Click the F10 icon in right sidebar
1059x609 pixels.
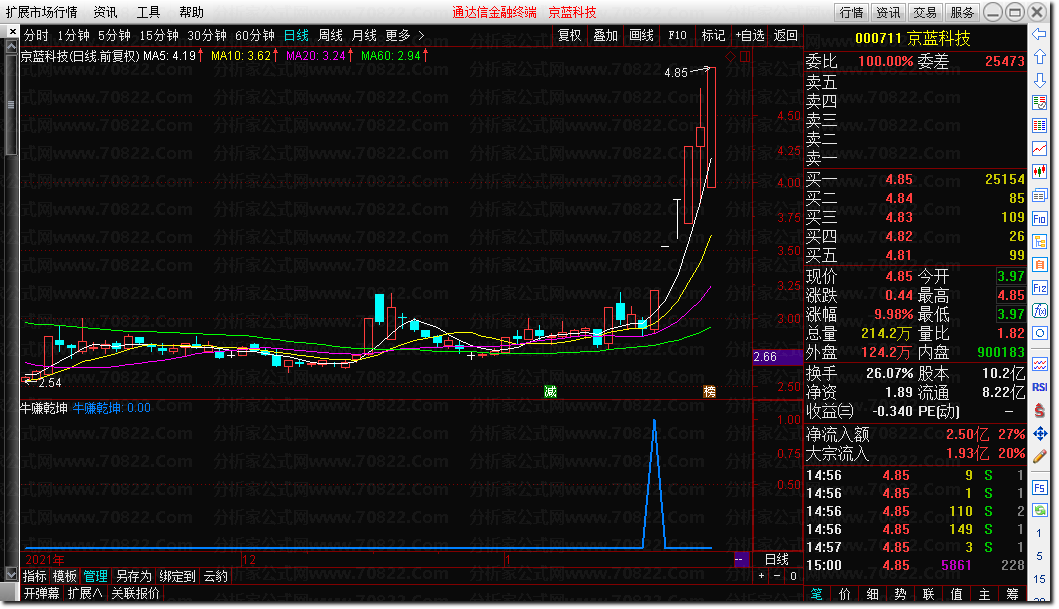coord(1039,218)
